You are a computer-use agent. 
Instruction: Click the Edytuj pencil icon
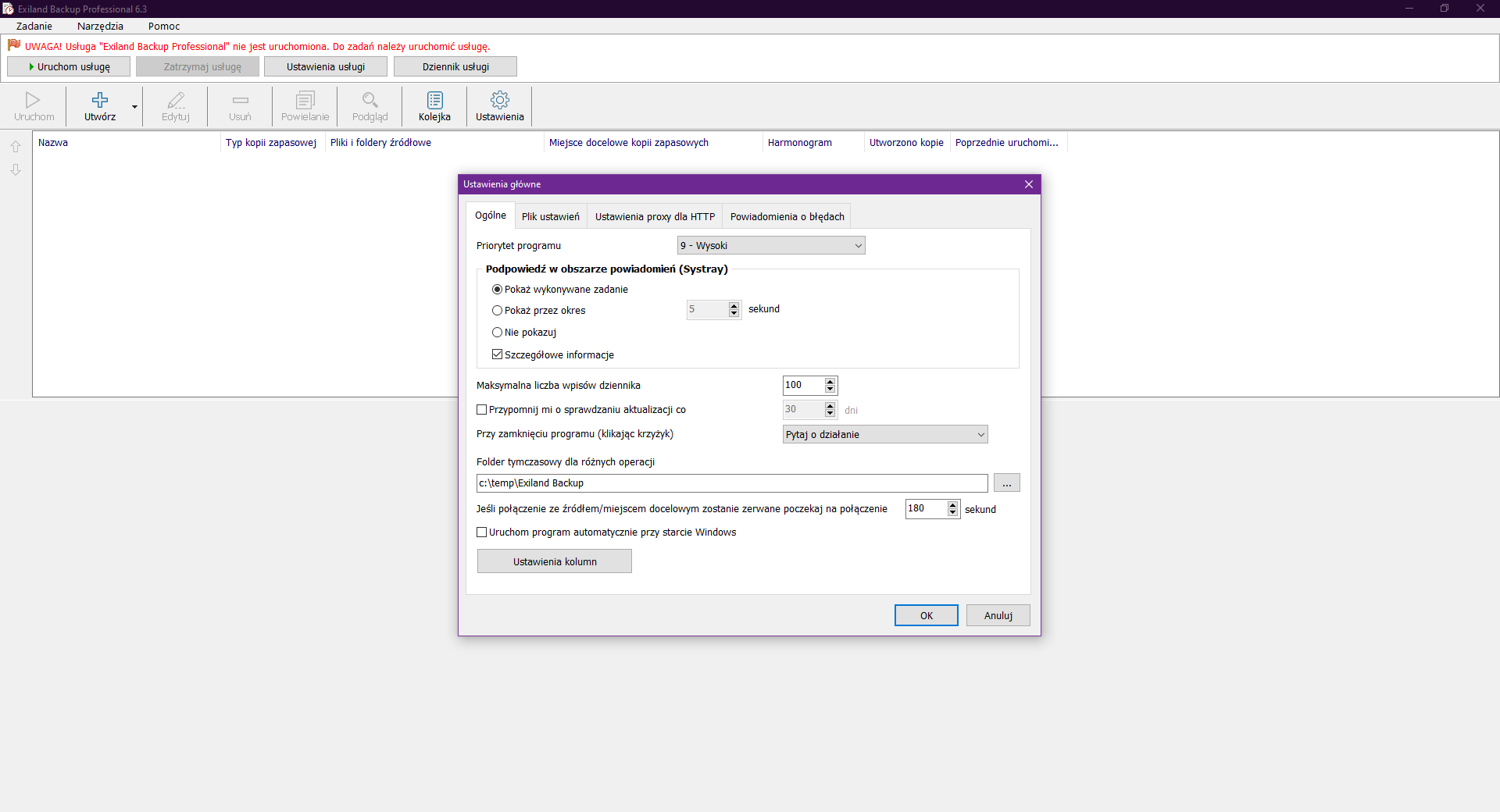pyautogui.click(x=176, y=100)
